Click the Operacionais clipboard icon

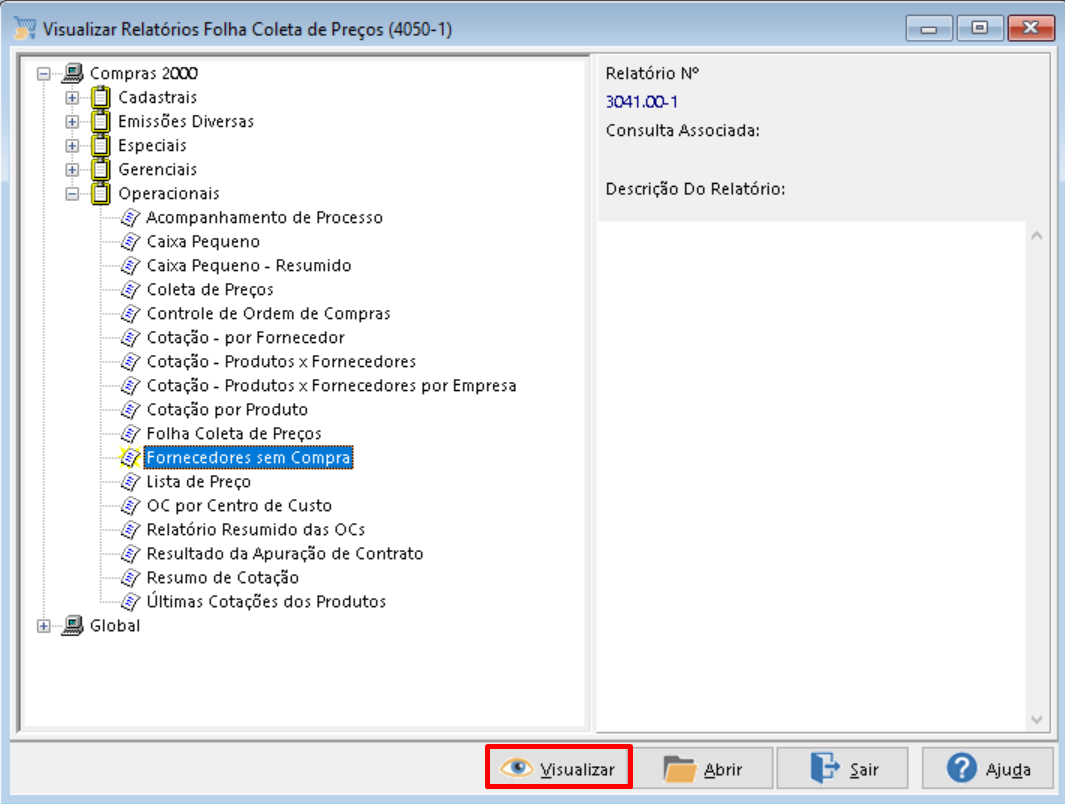pyautogui.click(x=101, y=194)
